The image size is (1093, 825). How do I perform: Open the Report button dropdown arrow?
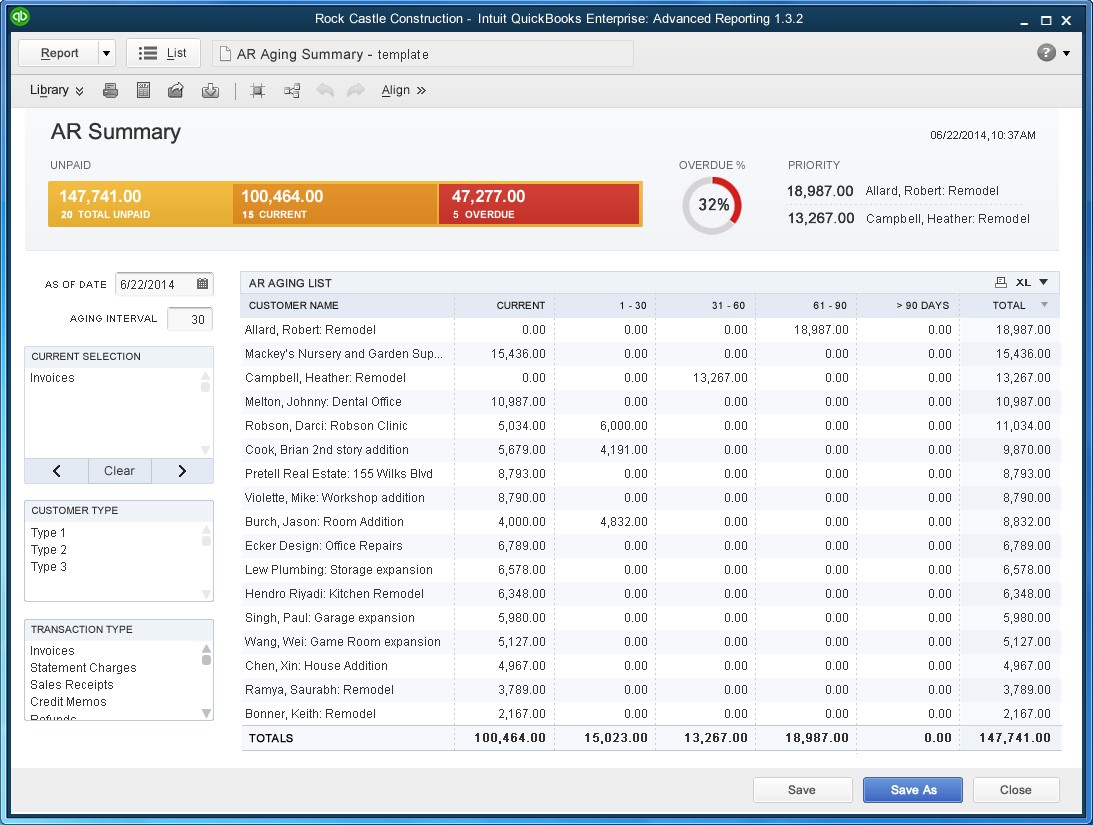(x=106, y=53)
